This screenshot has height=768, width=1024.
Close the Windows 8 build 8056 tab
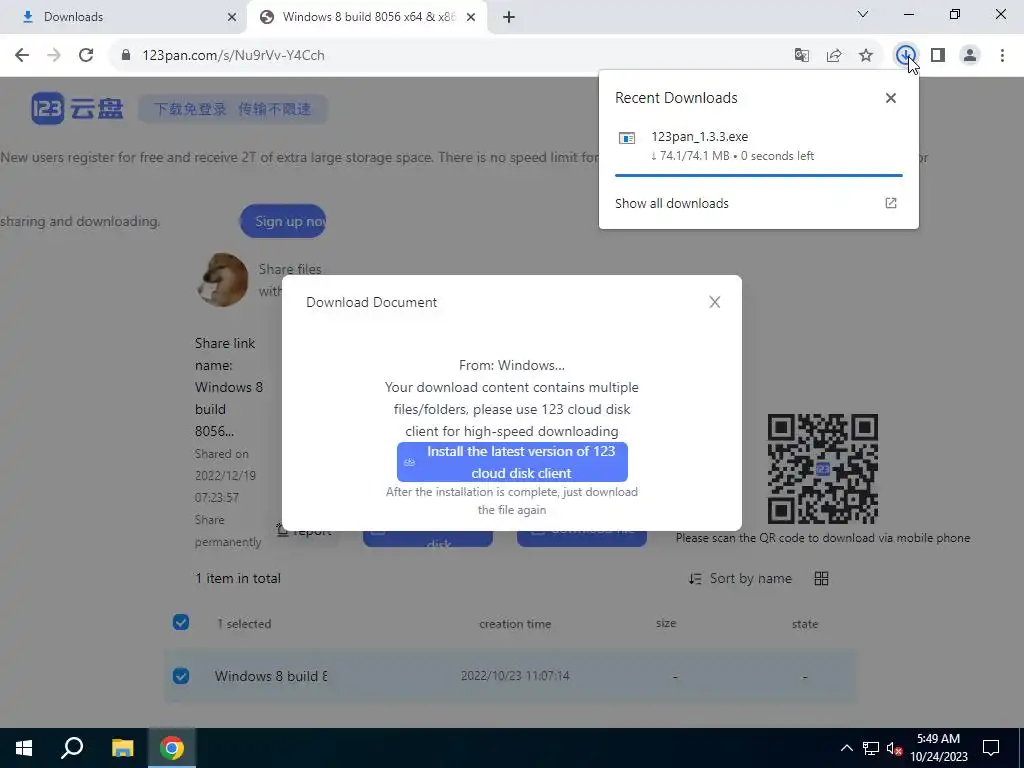(471, 17)
